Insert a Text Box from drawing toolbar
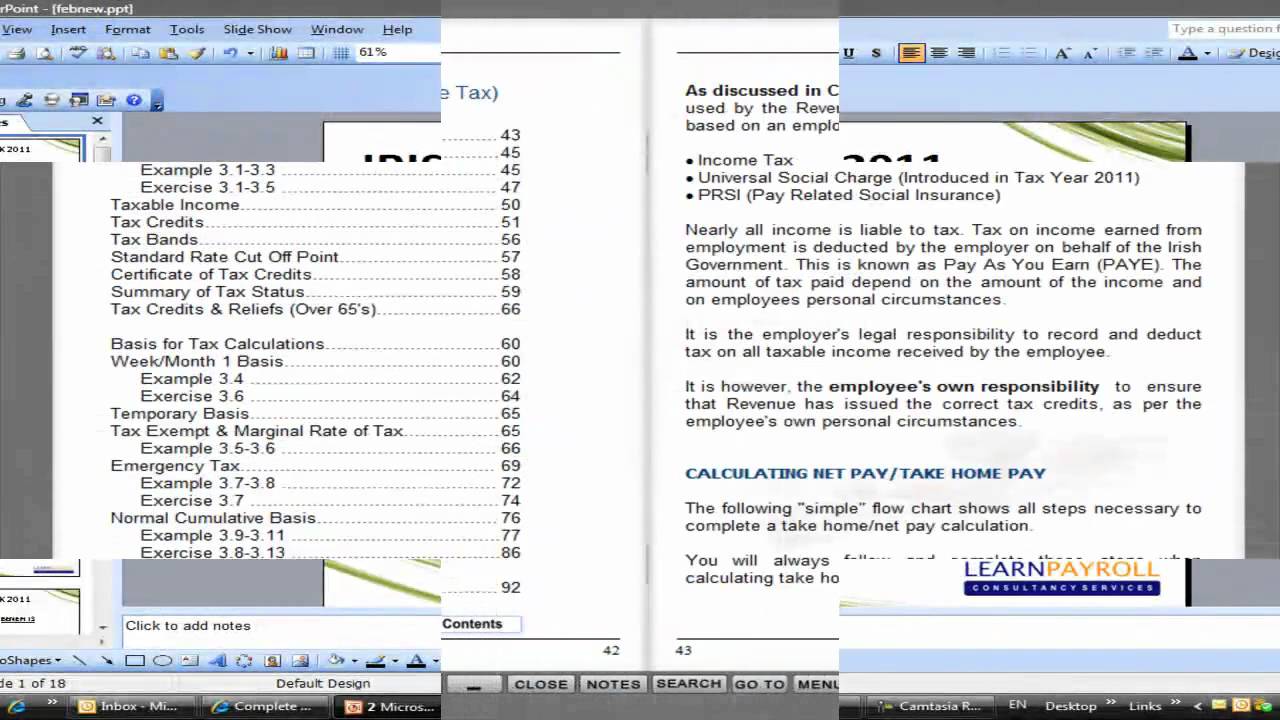This screenshot has height=720, width=1280. (189, 660)
